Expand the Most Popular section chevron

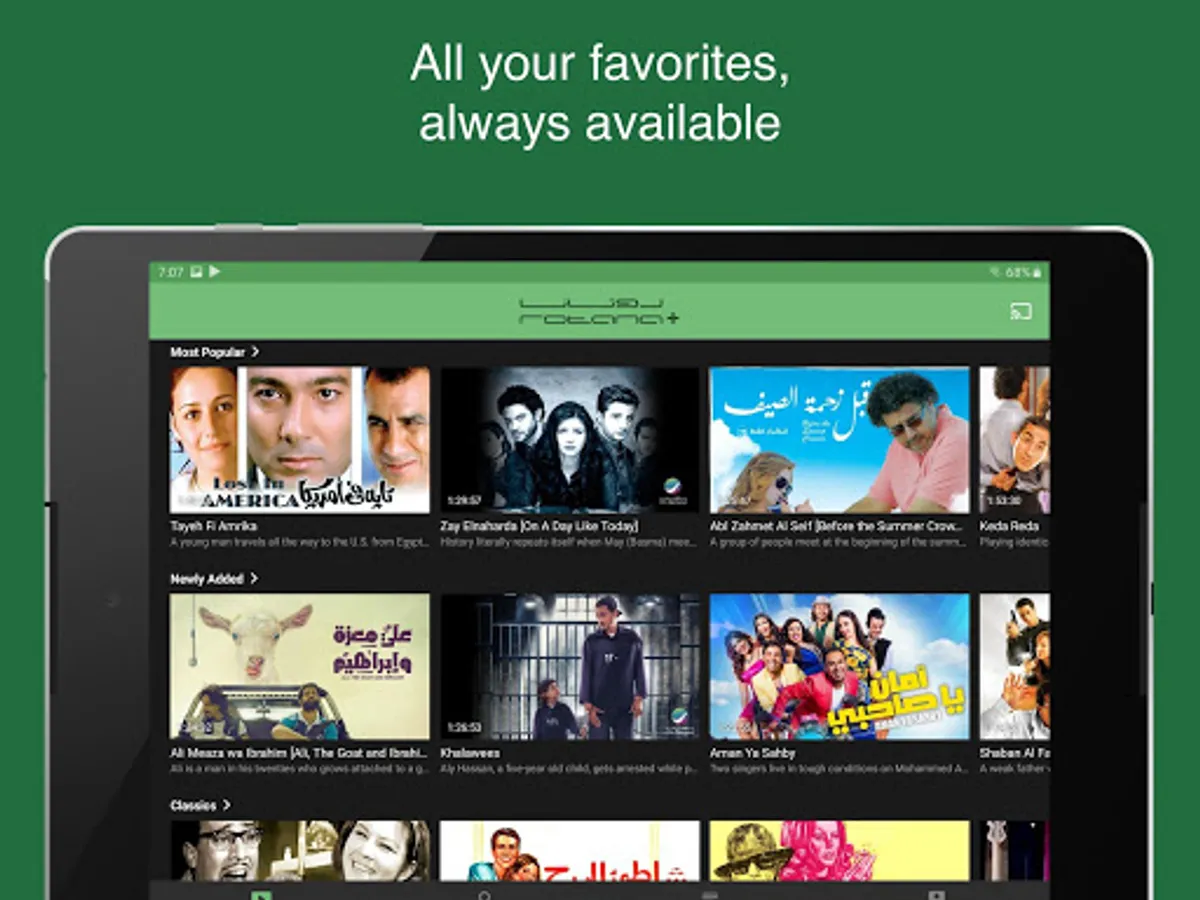(x=255, y=352)
